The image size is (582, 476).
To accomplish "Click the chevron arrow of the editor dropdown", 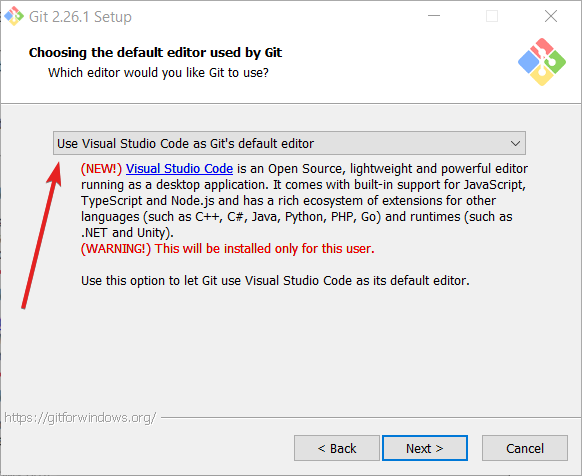I will pyautogui.click(x=515, y=143).
